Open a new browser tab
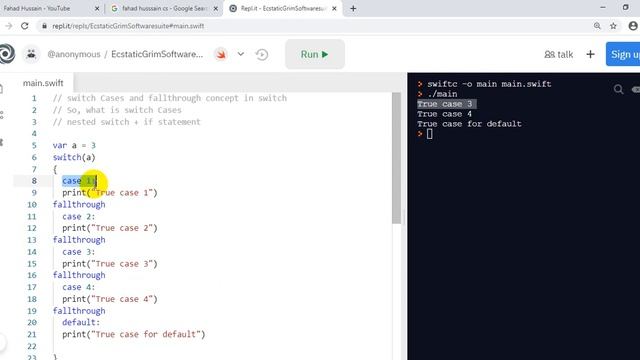 point(353,8)
